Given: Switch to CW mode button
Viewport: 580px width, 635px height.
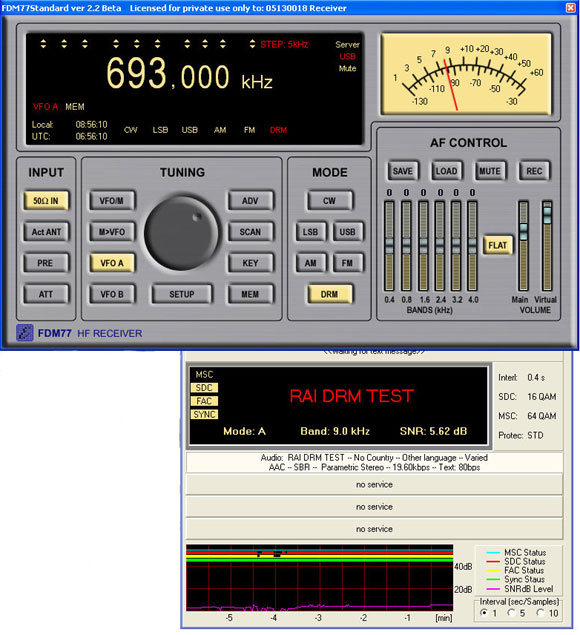Looking at the screenshot, I should pyautogui.click(x=329, y=201).
